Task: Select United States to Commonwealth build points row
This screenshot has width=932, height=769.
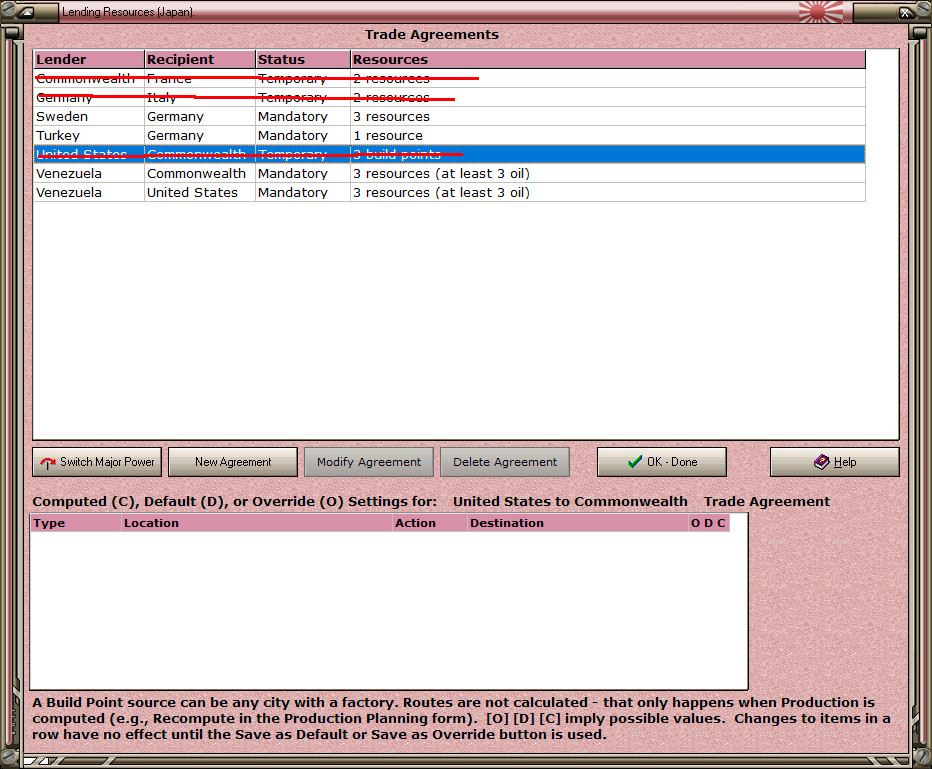Action: pos(449,155)
